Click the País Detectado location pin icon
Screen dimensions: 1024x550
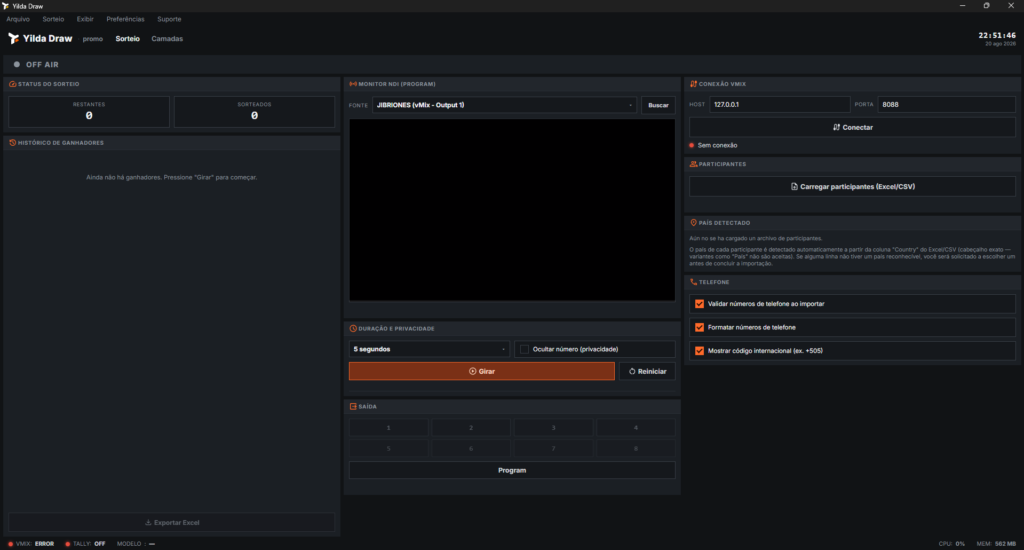click(x=694, y=223)
